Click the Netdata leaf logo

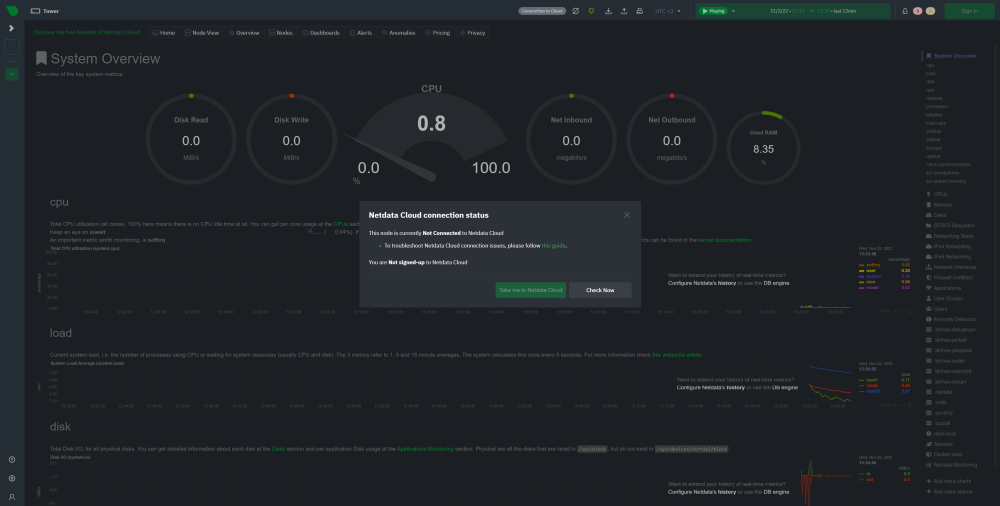click(11, 11)
